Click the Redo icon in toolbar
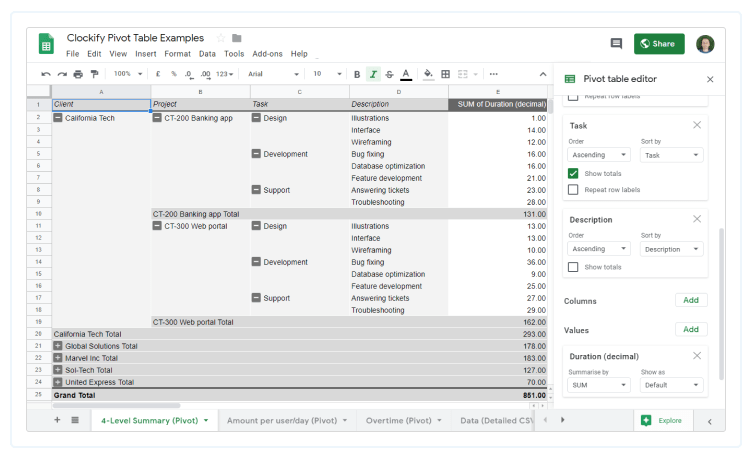The height and width of the screenshot is (458, 752). 62,74
